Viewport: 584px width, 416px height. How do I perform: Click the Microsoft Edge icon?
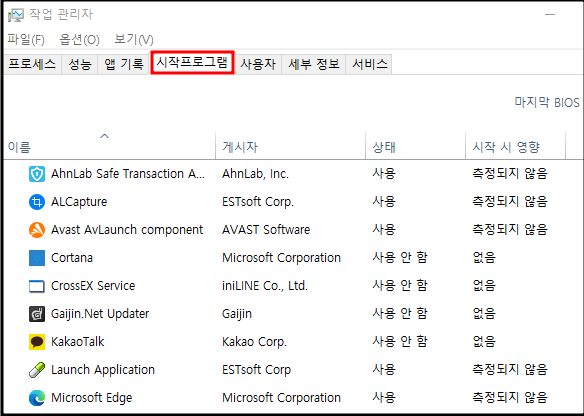click(x=37, y=398)
